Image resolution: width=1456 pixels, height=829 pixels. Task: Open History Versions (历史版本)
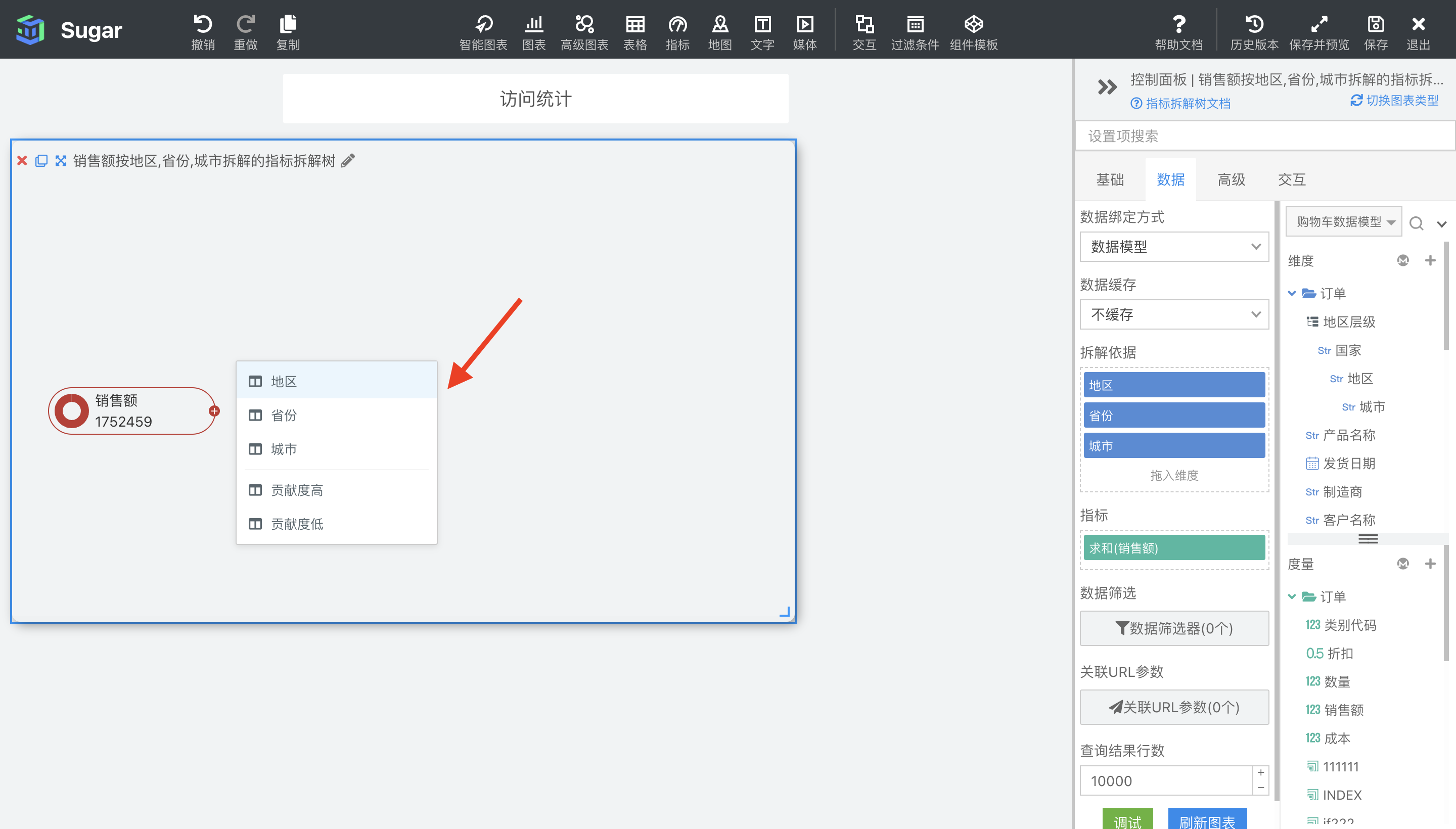tap(1254, 32)
